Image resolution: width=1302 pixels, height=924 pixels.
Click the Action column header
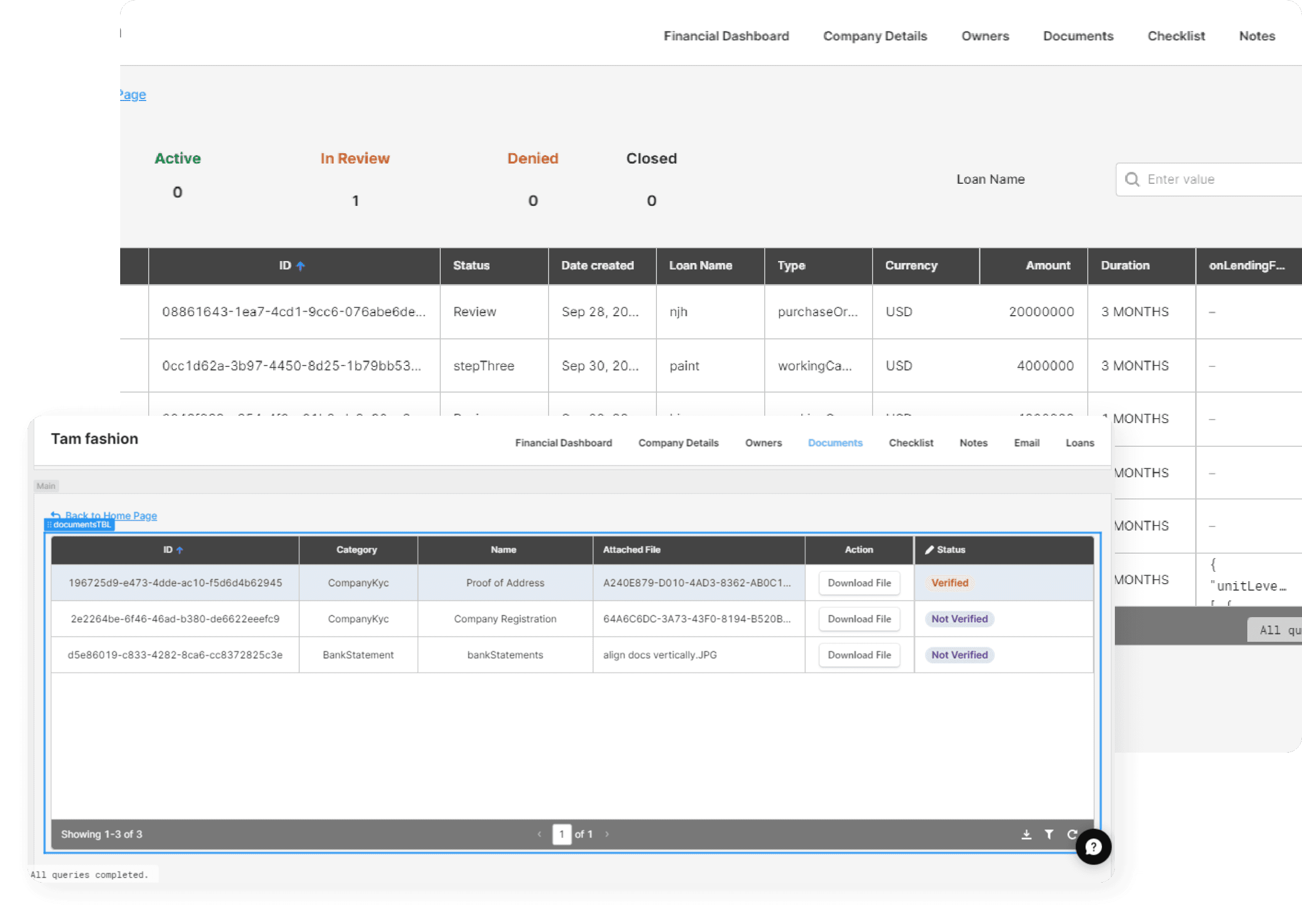click(x=858, y=550)
